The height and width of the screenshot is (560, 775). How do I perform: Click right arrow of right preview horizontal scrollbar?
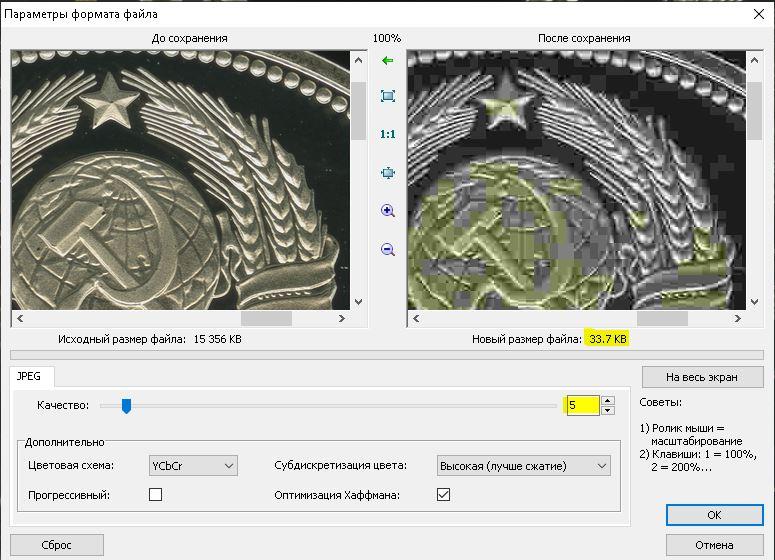point(737,318)
